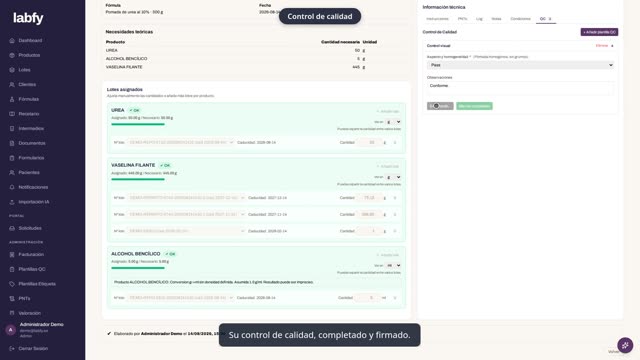Click the UREA assignment progress bar
The width and height of the screenshot is (640, 360).
click(138, 124)
